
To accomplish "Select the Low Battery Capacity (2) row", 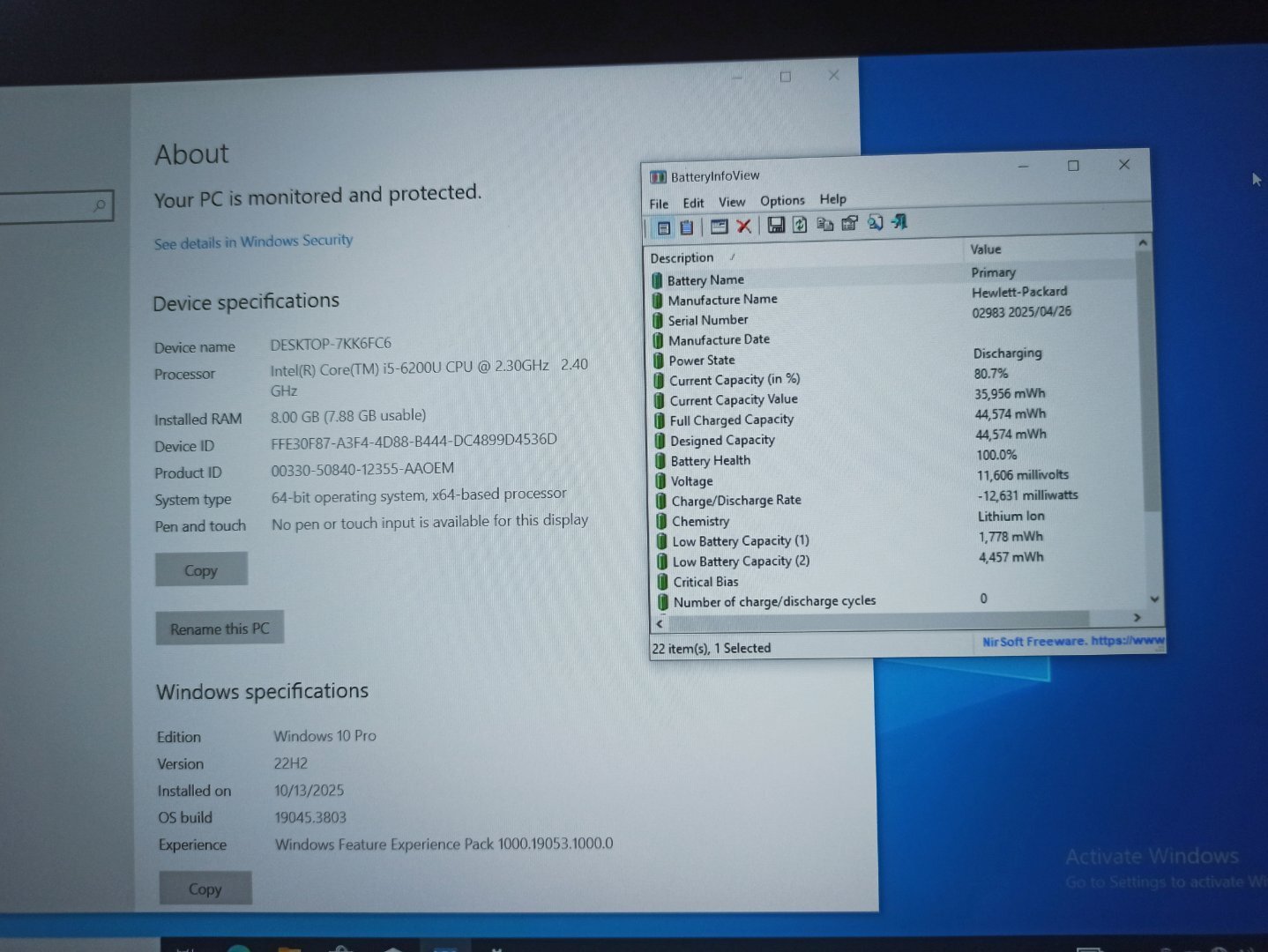I will pyautogui.click(x=900, y=559).
